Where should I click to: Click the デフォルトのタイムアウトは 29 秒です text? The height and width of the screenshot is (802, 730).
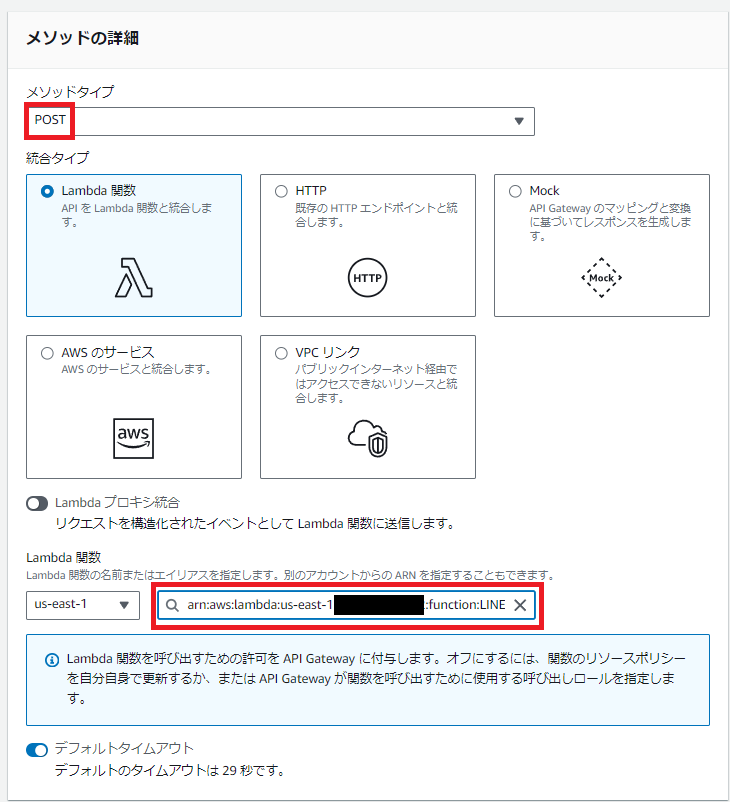coord(169,770)
